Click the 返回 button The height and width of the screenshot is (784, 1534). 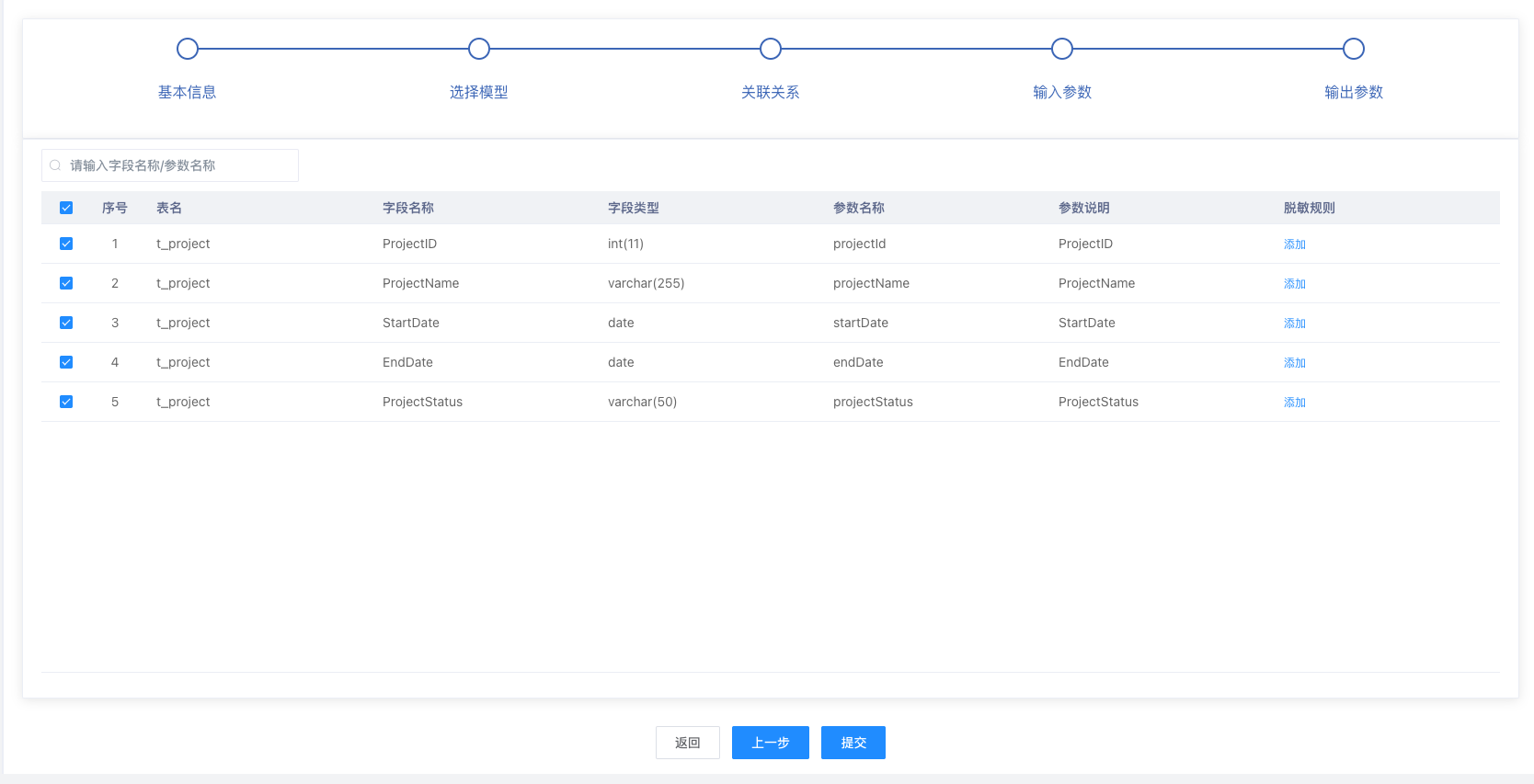tap(688, 743)
